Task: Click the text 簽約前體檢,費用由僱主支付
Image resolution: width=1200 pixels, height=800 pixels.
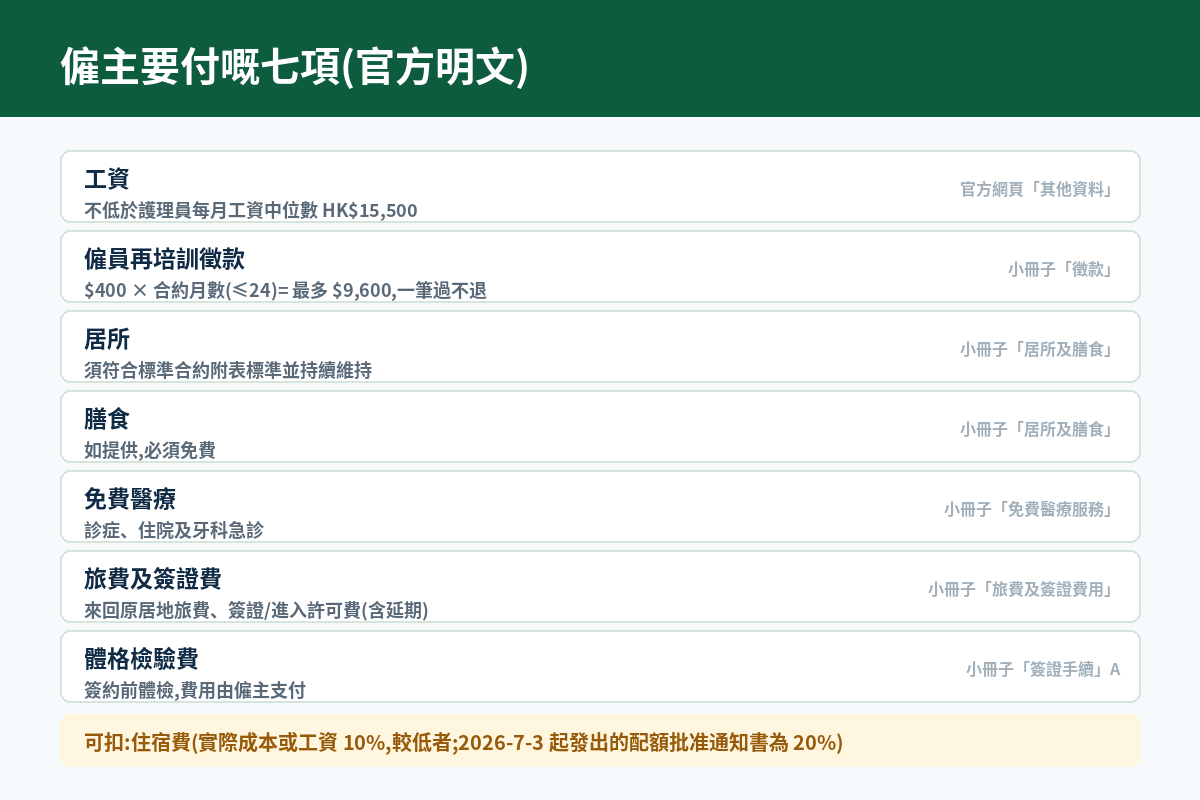Action: 195,690
